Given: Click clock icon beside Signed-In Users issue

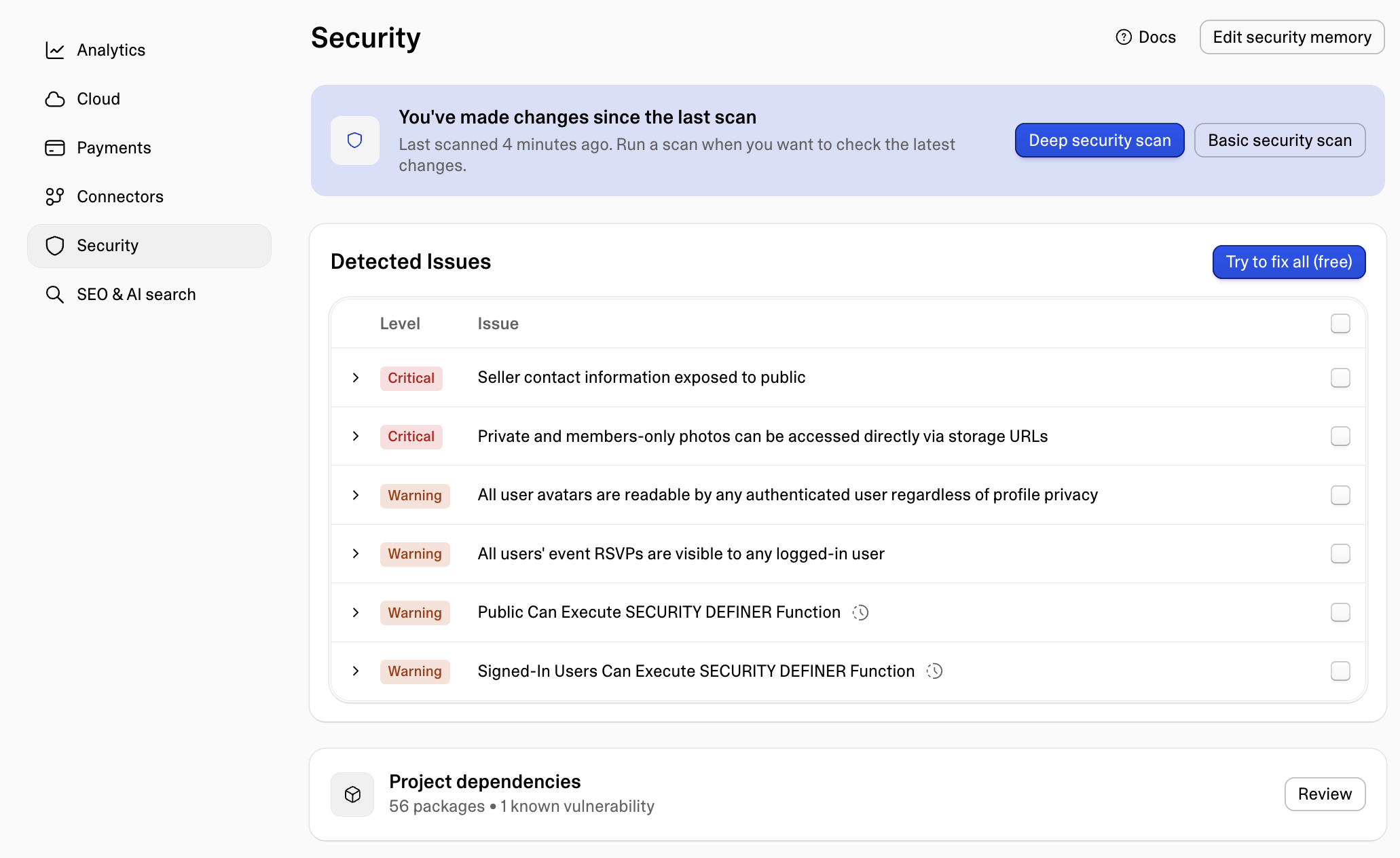Looking at the screenshot, I should [934, 671].
